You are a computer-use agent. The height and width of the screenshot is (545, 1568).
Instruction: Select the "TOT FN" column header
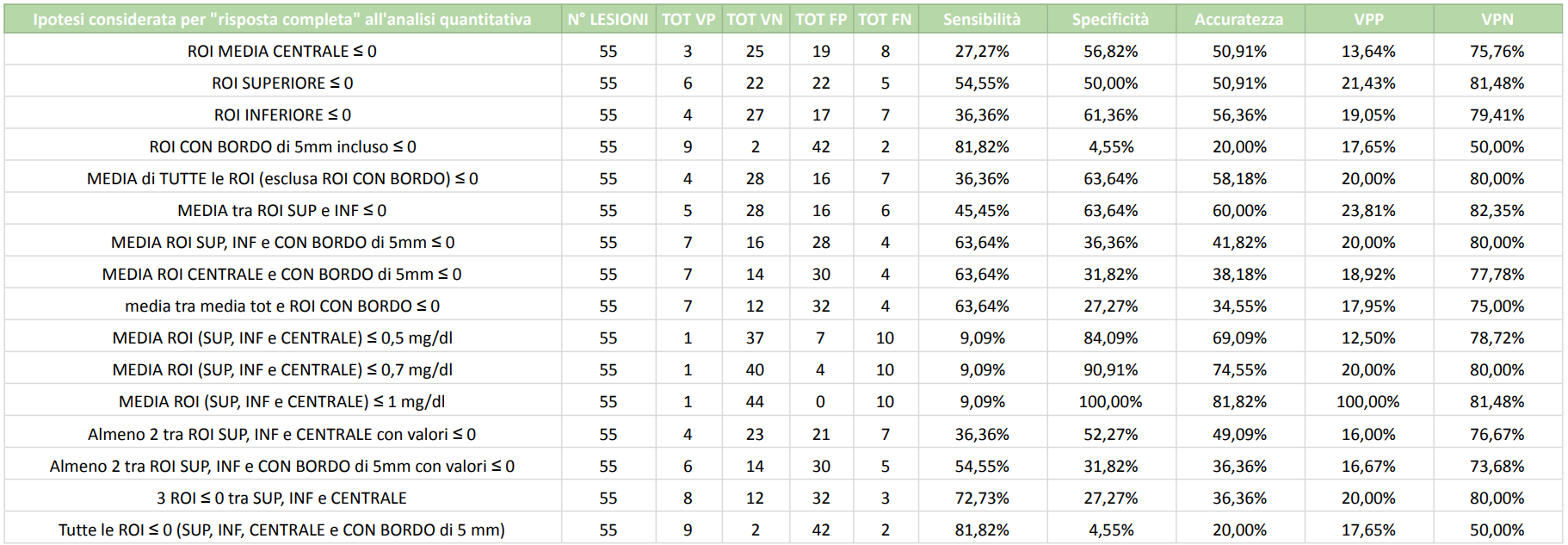[885, 19]
